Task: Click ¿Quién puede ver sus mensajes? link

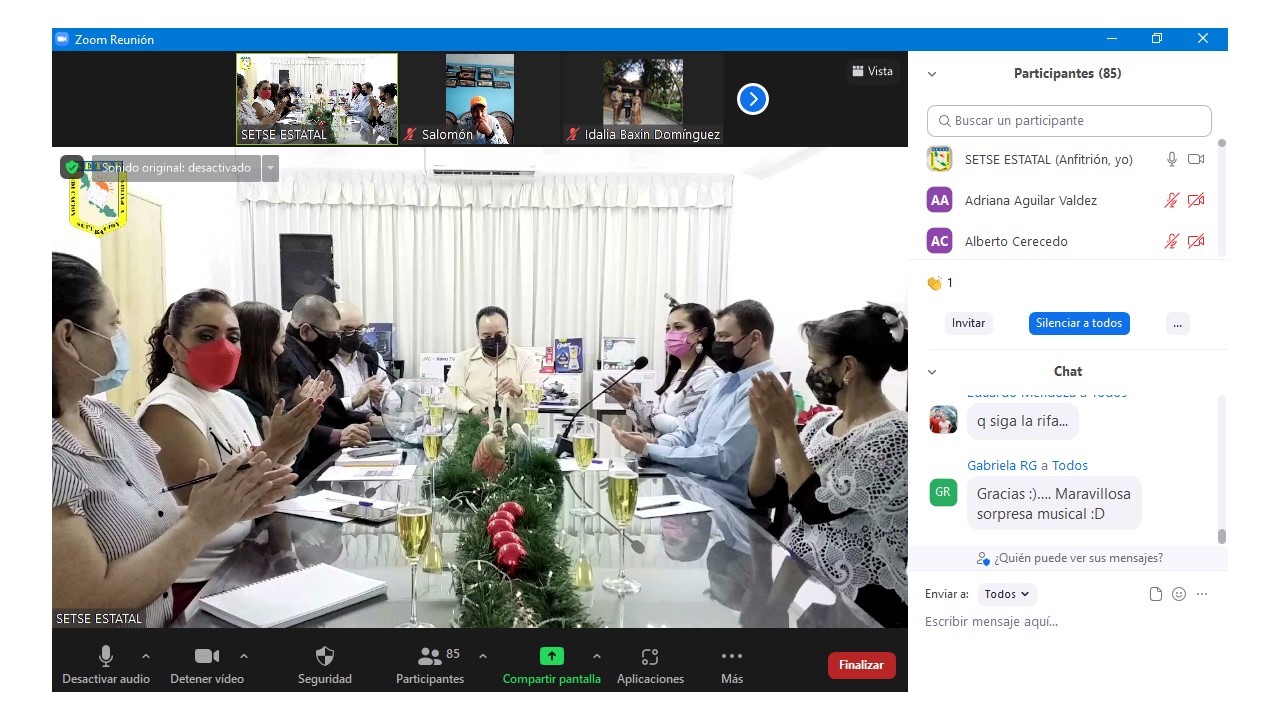Action: (x=1070, y=558)
